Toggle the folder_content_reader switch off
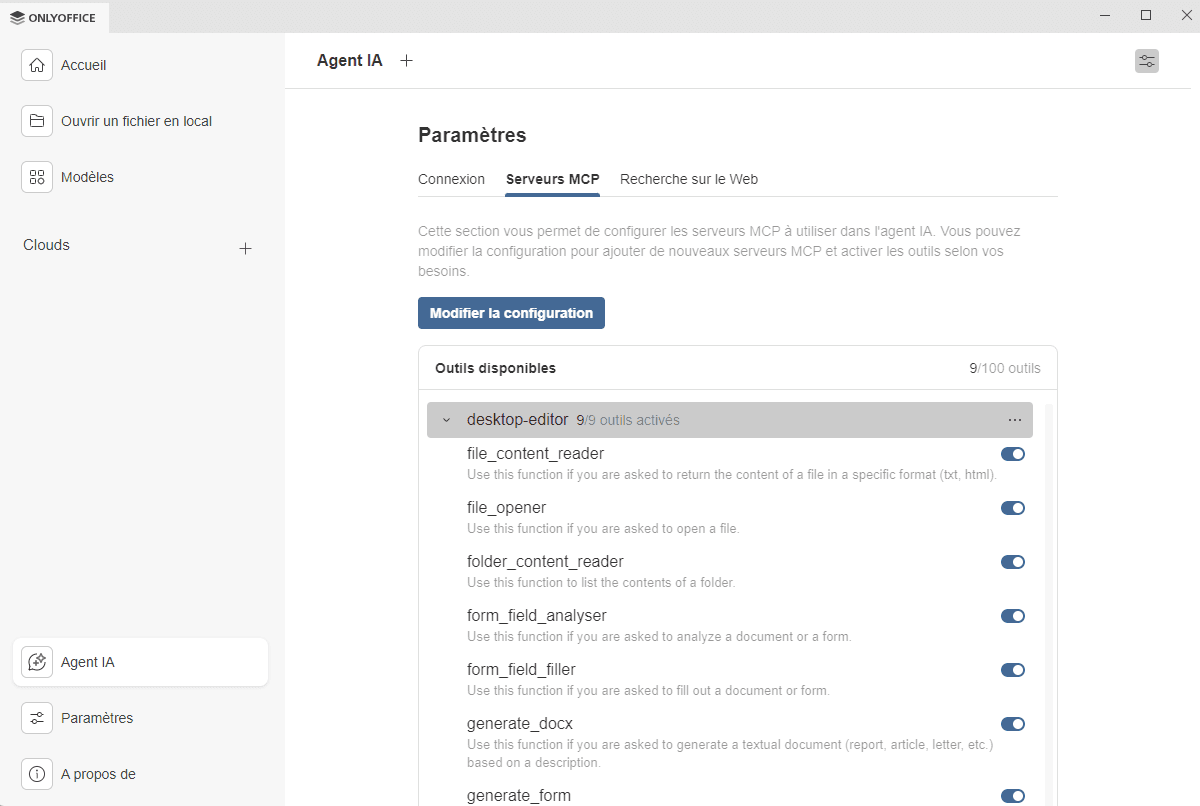 1013,562
